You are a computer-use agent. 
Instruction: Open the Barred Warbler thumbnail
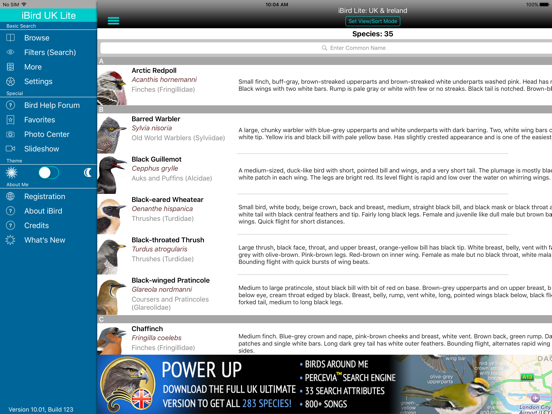(112, 134)
